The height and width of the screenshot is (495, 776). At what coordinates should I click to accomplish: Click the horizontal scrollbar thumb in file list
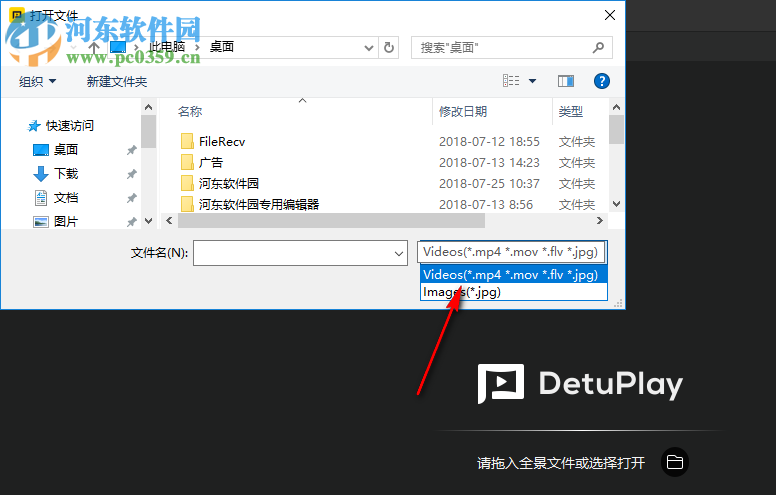tap(331, 220)
